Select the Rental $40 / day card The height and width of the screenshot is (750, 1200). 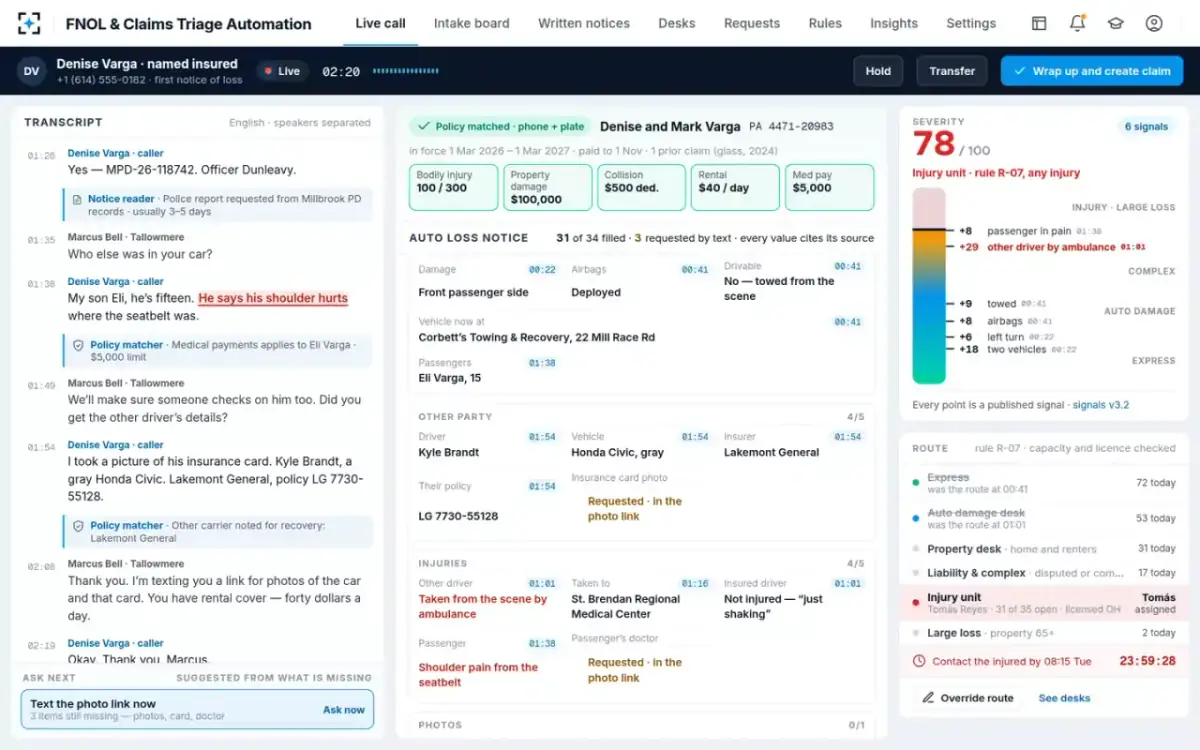(x=735, y=187)
